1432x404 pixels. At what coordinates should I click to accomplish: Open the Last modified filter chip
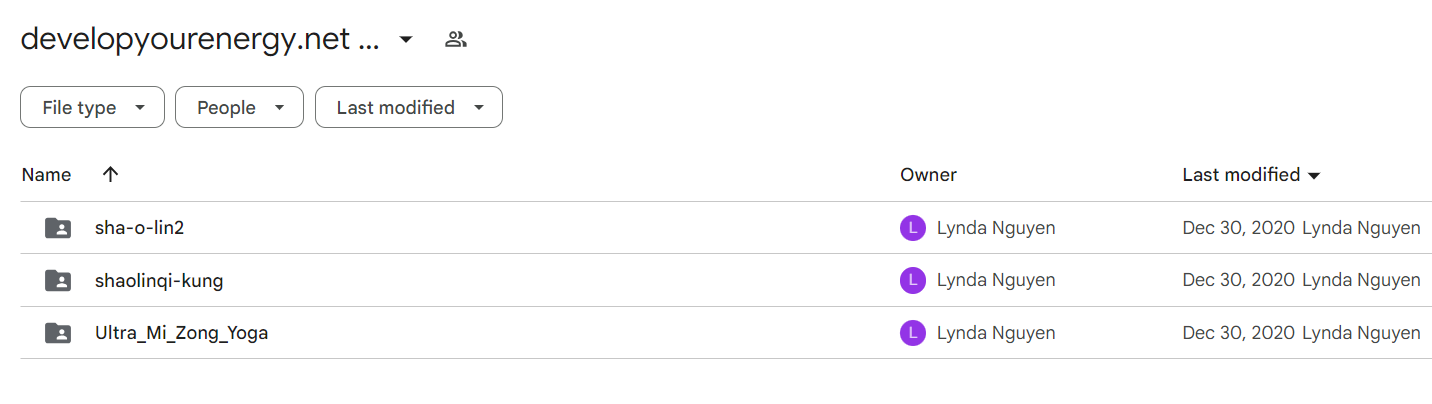point(409,107)
